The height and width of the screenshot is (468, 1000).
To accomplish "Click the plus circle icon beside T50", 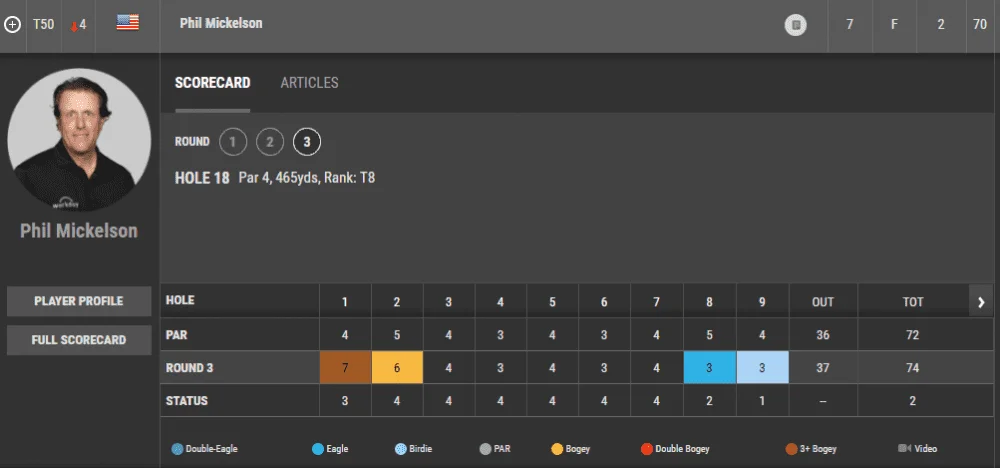I will [x=12, y=25].
